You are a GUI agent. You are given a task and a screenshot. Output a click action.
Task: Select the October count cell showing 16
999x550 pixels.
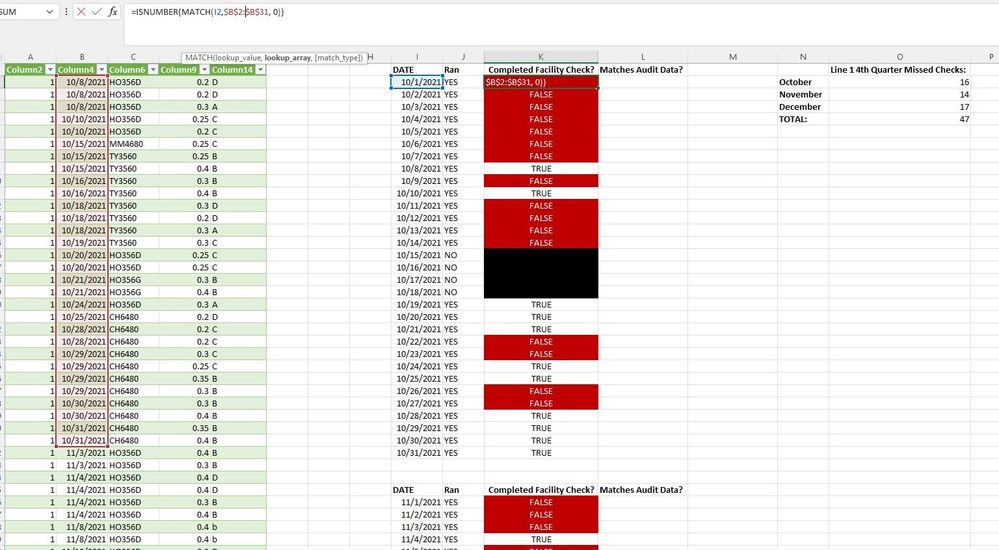(900, 82)
